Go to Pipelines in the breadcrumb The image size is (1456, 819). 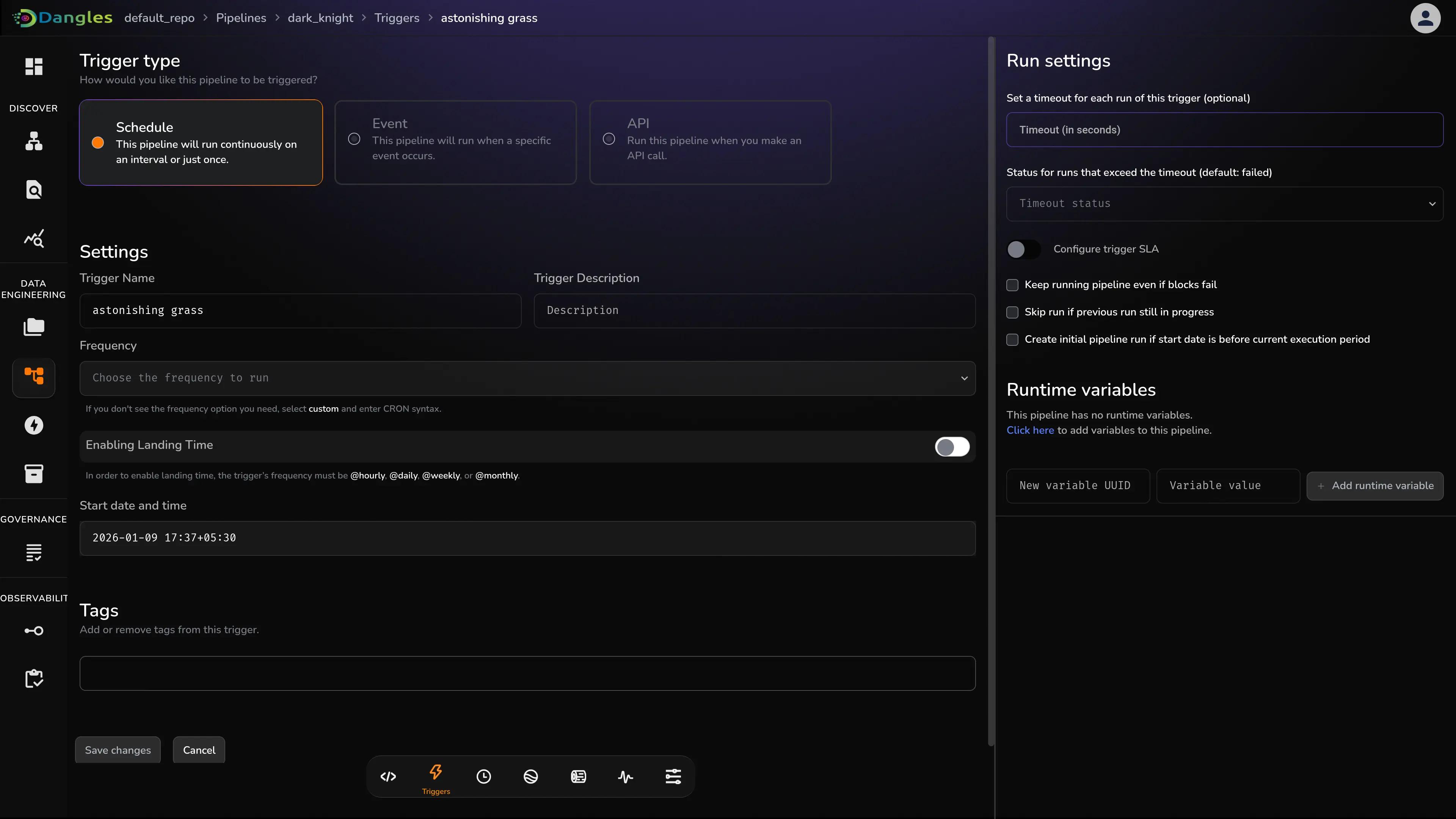coord(241,18)
